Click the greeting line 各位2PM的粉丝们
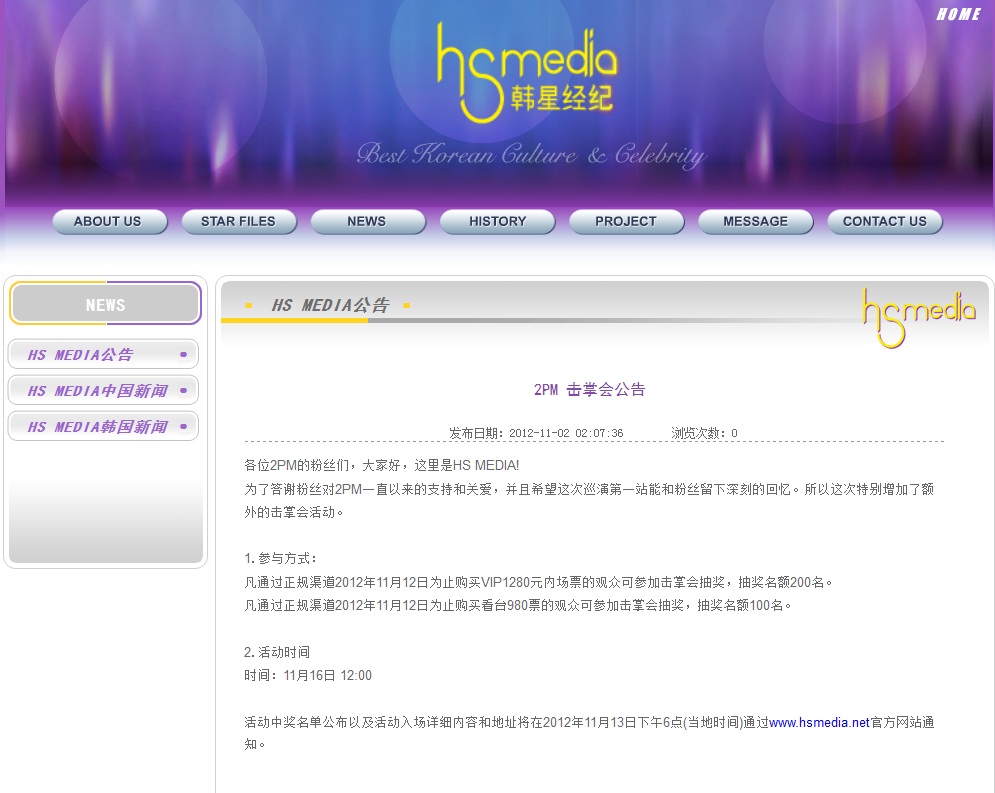 [381, 465]
